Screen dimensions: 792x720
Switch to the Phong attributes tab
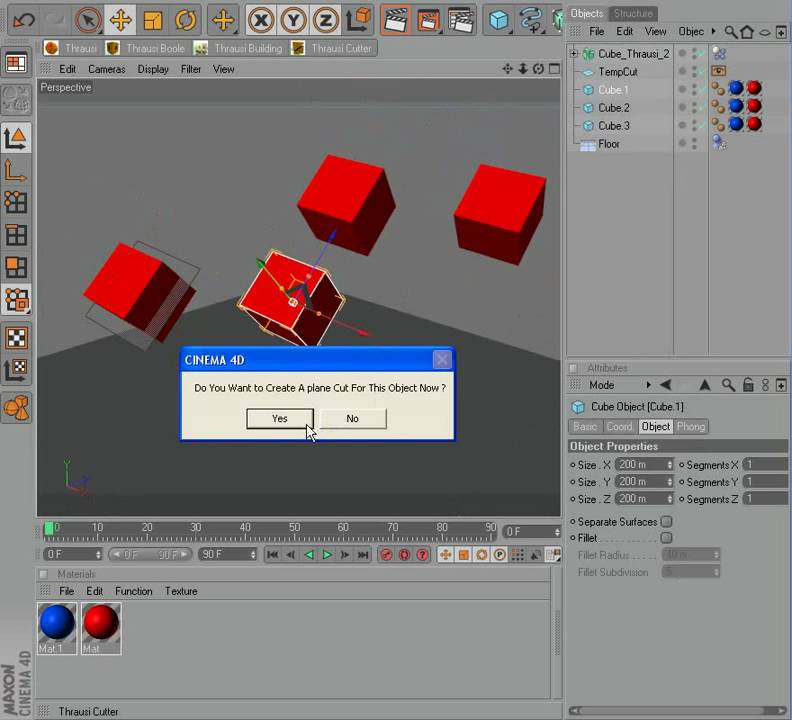point(690,426)
